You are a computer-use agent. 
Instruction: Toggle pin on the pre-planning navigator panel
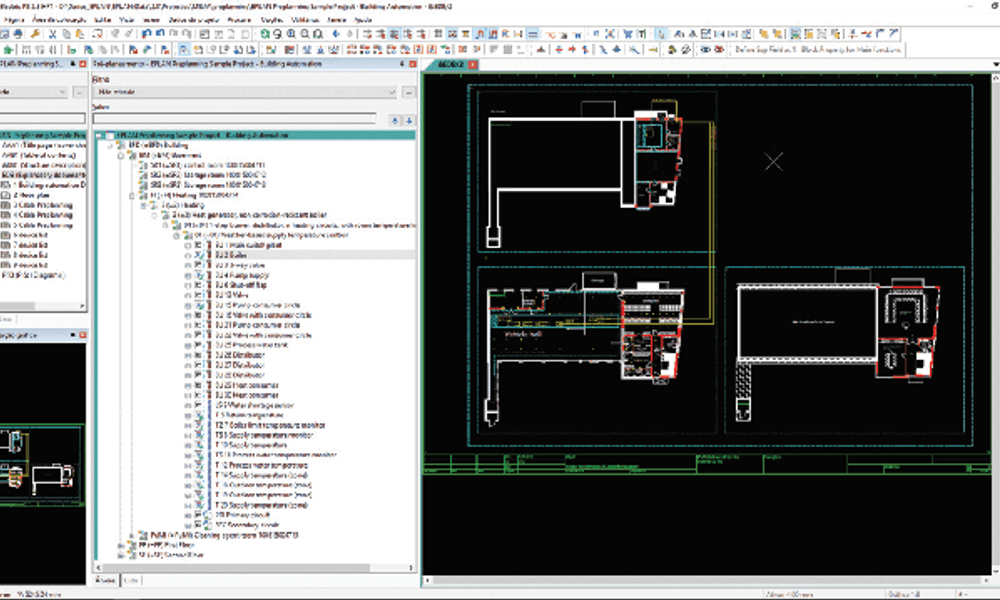402,64
